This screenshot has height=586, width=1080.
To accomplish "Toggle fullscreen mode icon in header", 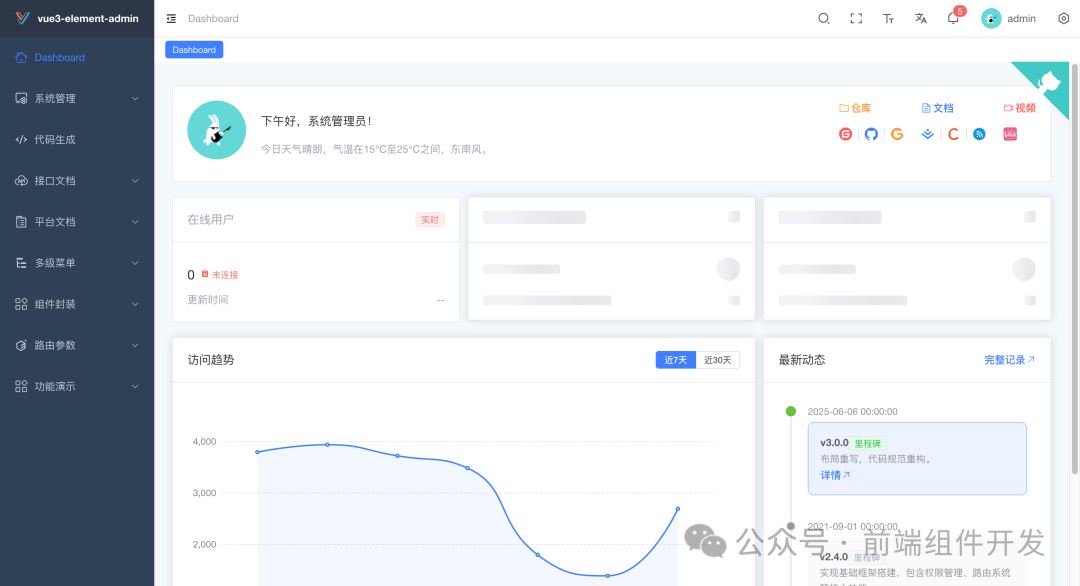I will tap(856, 18).
